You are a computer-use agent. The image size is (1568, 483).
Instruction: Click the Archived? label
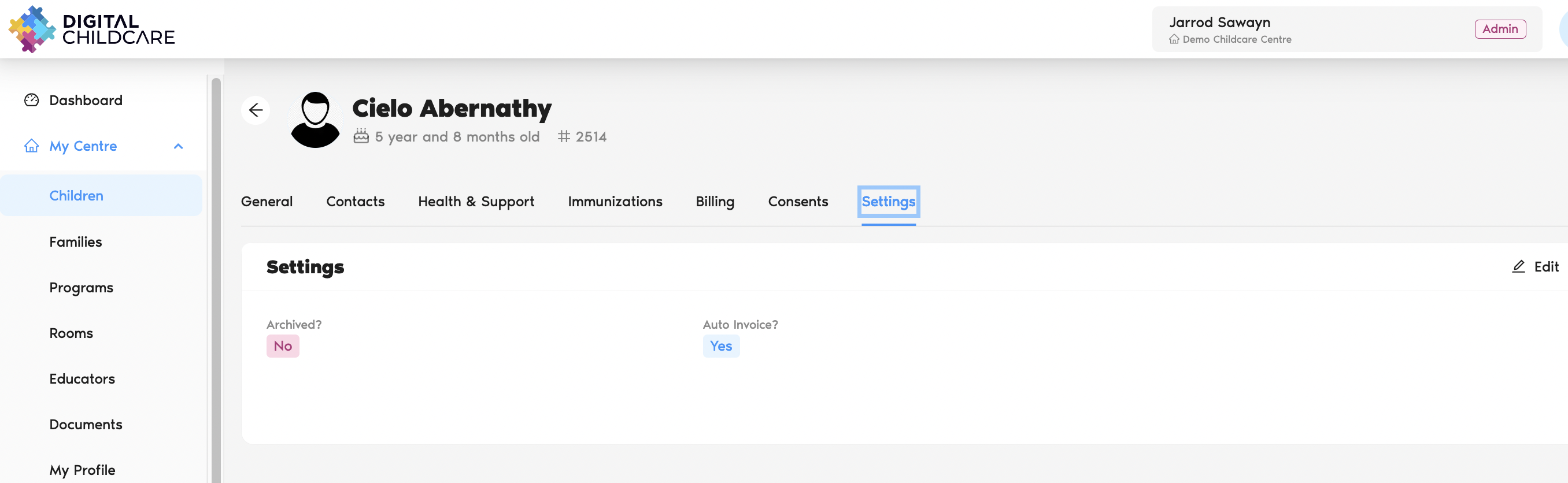click(x=294, y=324)
